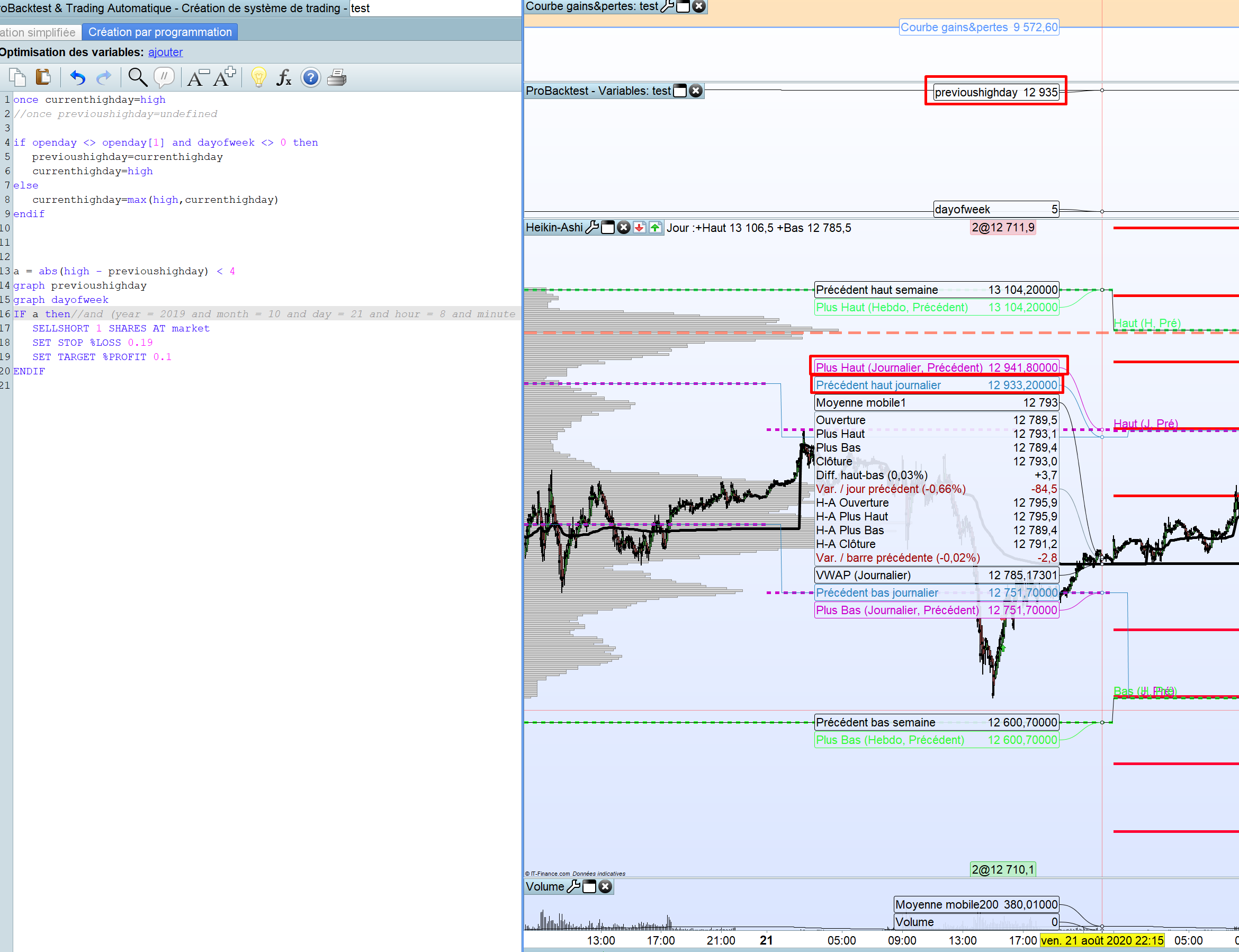Click the system name field test

(x=430, y=8)
